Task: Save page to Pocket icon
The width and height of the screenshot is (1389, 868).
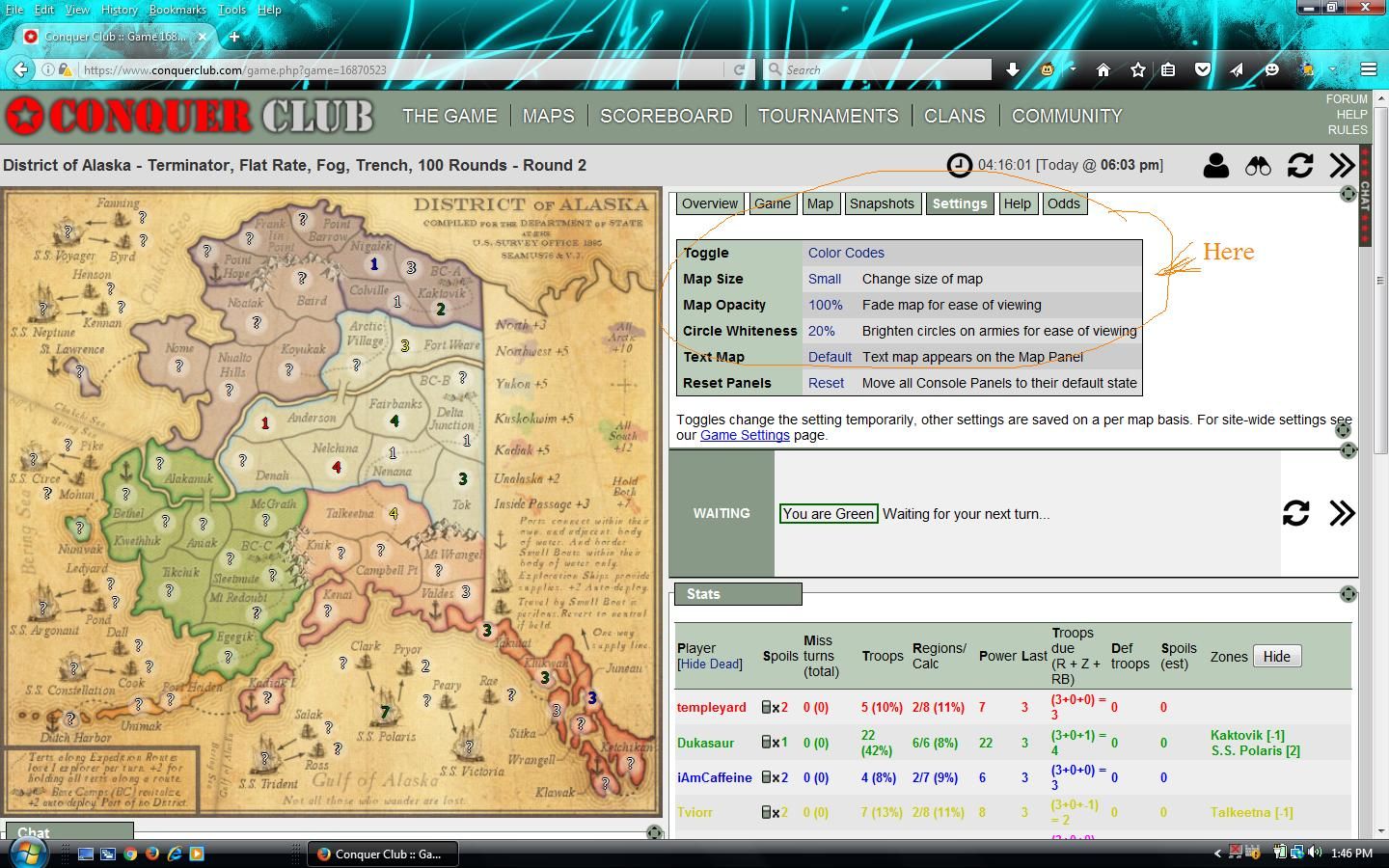Action: [1202, 69]
